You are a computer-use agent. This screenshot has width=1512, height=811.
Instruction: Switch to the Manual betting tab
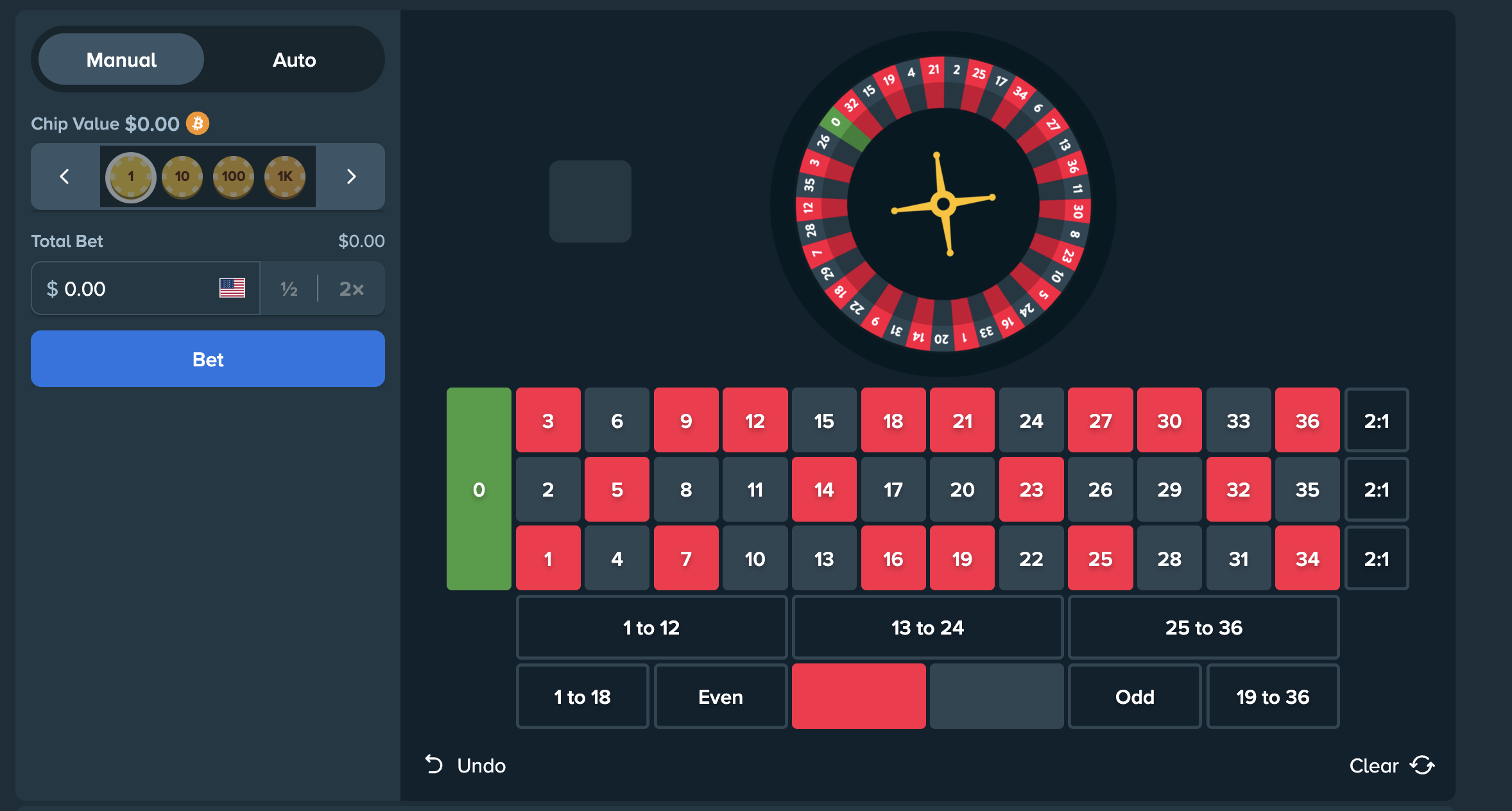point(120,59)
